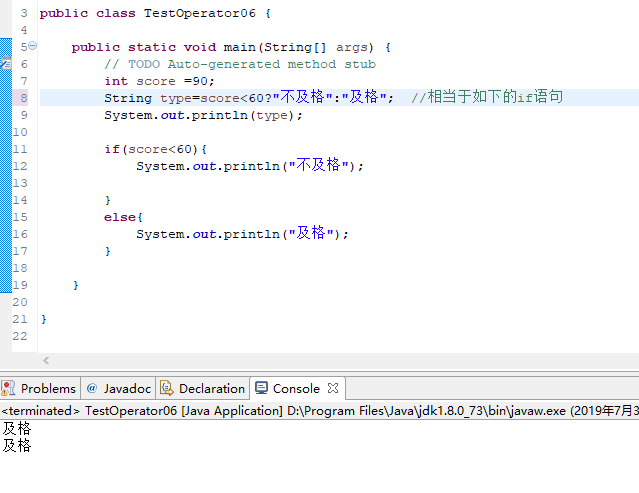Click the first '及格' console output line
The width and height of the screenshot is (639, 493).
tap(17, 429)
